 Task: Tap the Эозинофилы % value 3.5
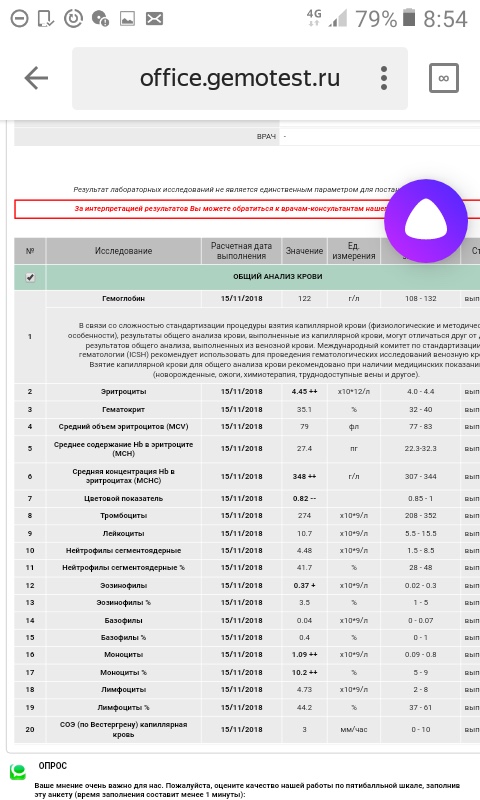(x=305, y=603)
